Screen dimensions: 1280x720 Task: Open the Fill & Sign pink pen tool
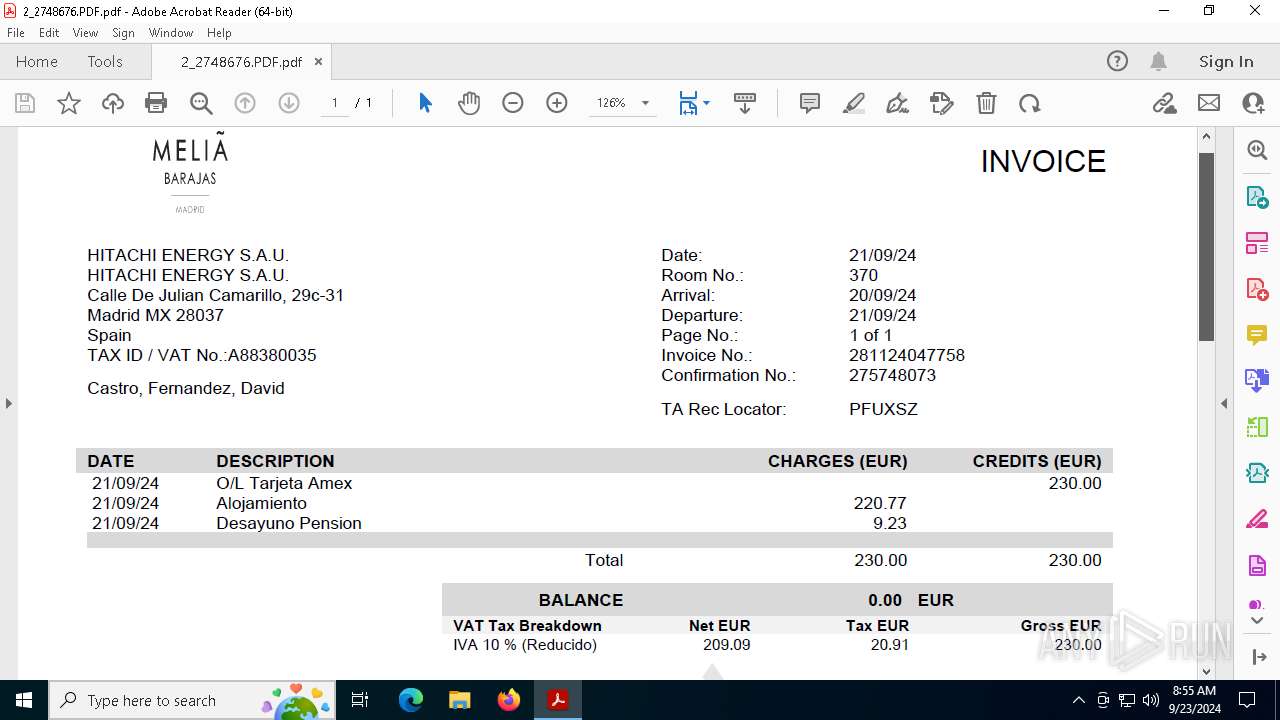[1257, 519]
